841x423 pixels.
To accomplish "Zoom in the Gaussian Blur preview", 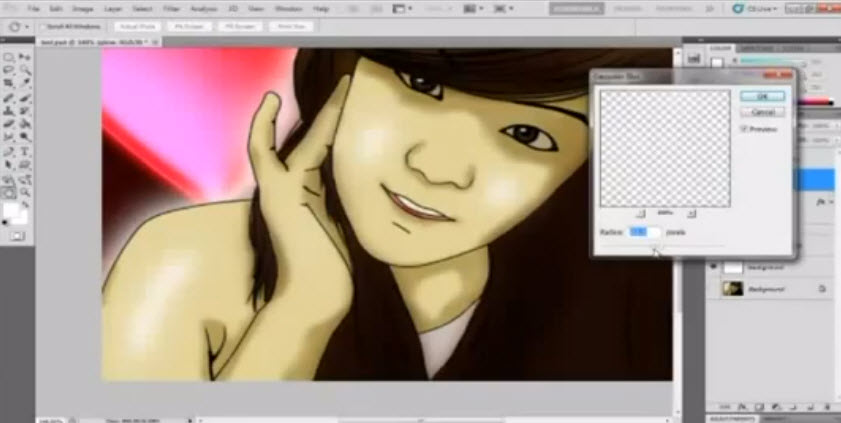I will click(691, 213).
